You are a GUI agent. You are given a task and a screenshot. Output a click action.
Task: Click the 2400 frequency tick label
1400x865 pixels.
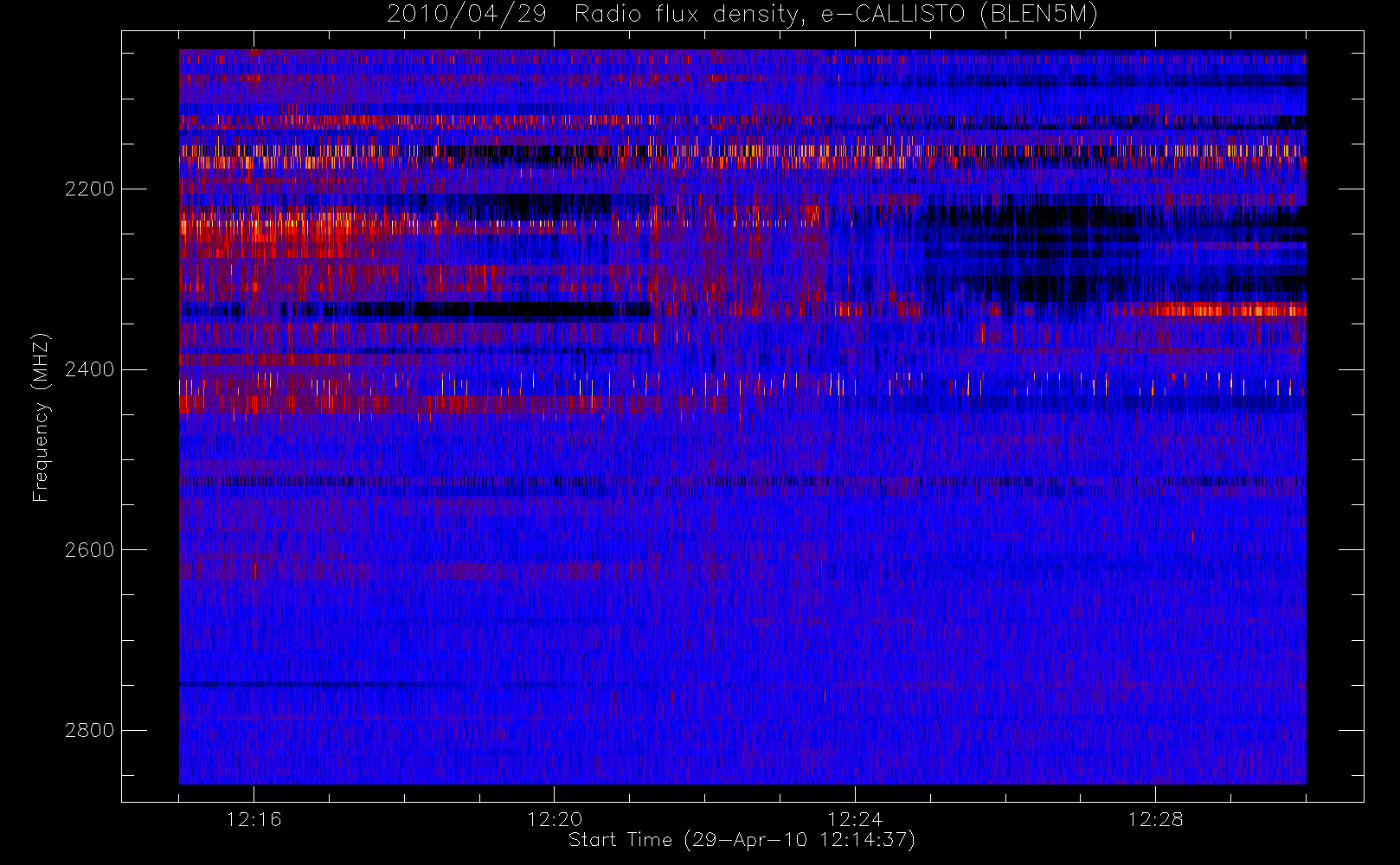[x=89, y=369]
